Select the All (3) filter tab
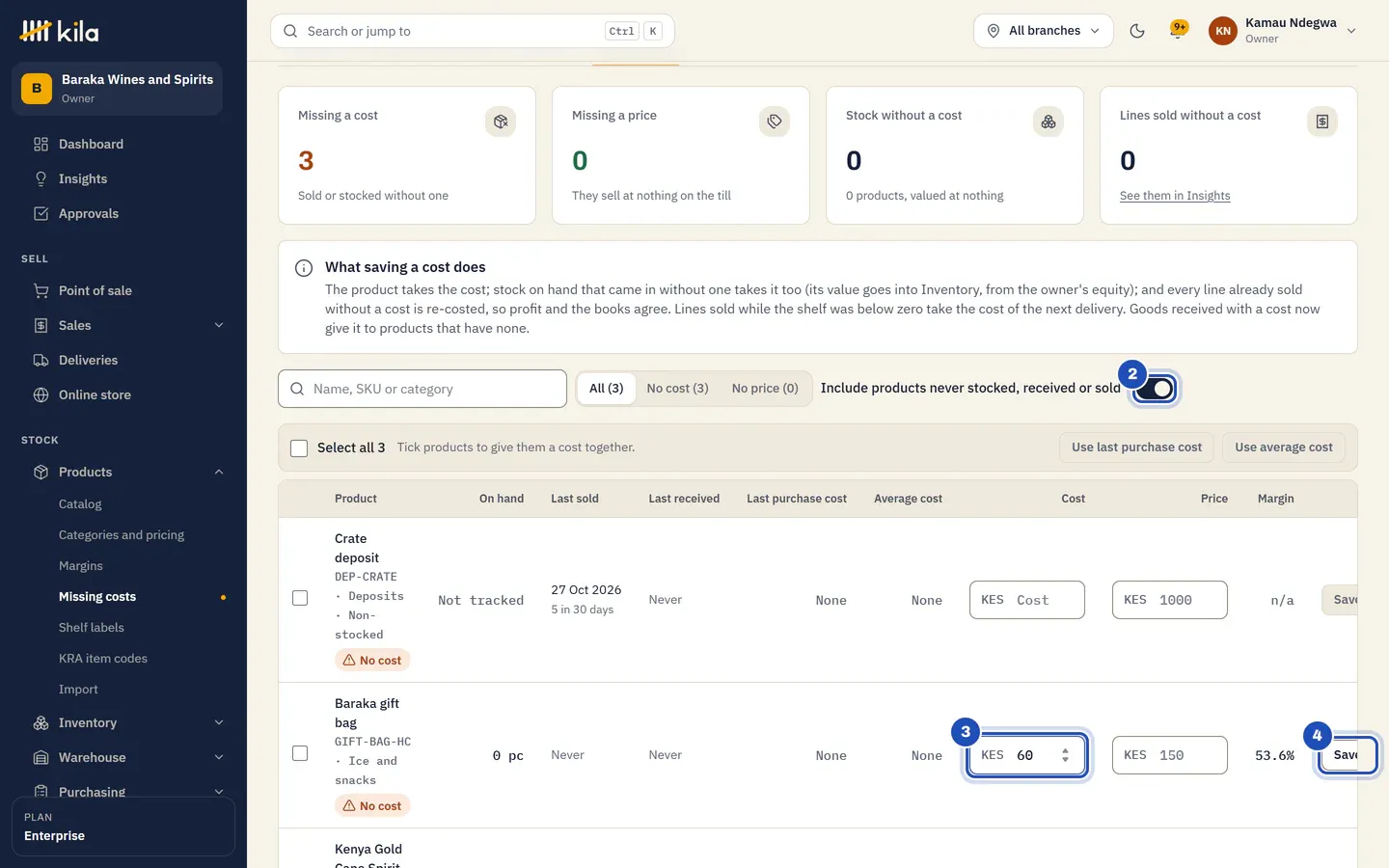This screenshot has height=868, width=1389. pos(607,389)
